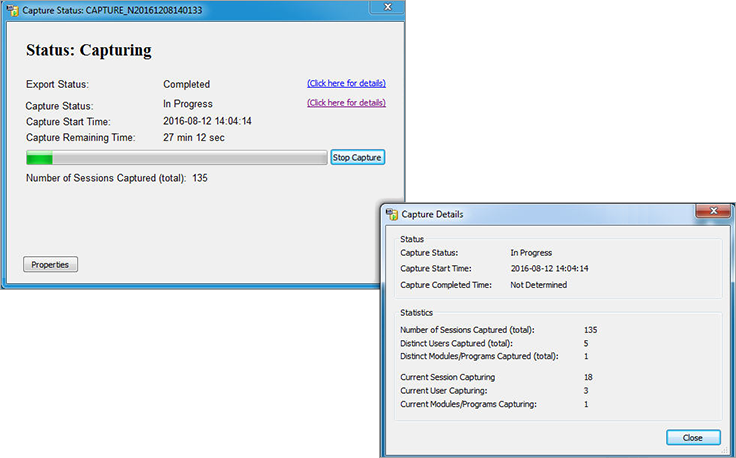
Task: Click sessions captured count 135 in main window
Action: [200, 178]
